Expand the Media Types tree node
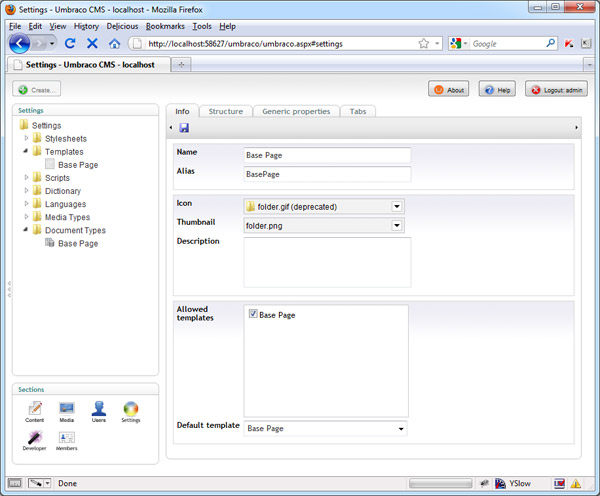Image resolution: width=600 pixels, height=496 pixels. click(x=26, y=217)
